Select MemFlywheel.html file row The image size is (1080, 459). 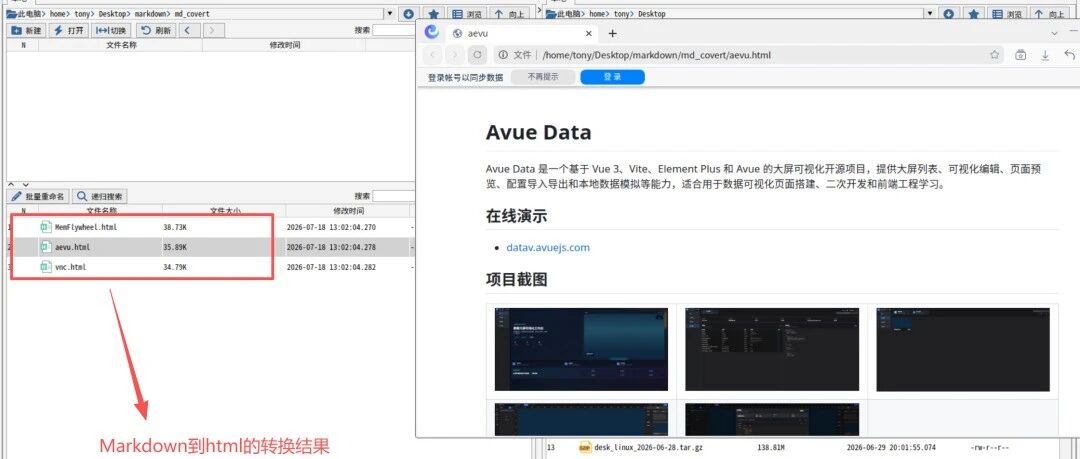click(210, 227)
